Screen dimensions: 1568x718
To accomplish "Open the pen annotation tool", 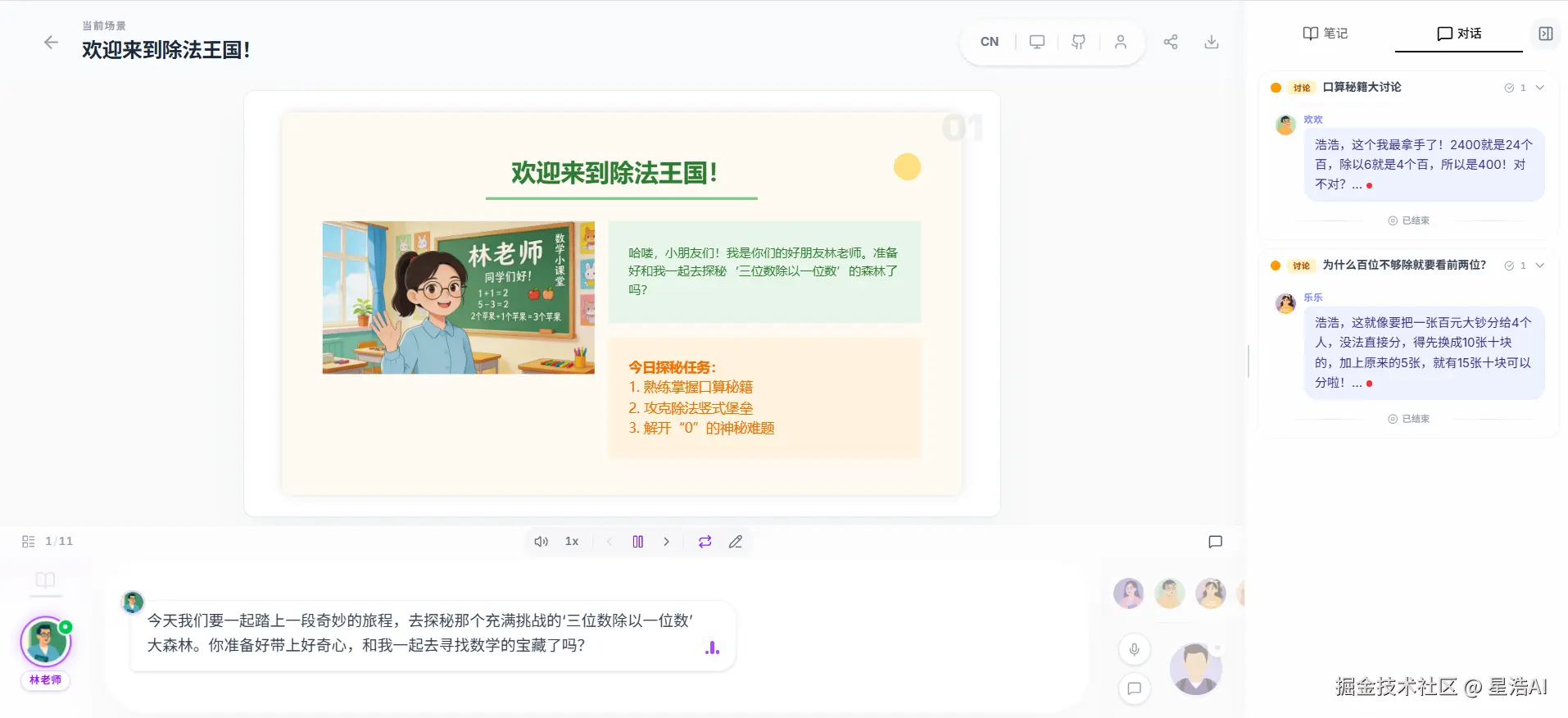I will [736, 542].
